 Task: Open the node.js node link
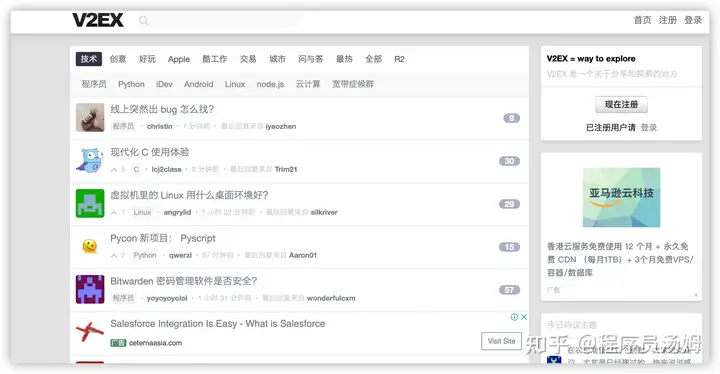point(270,84)
